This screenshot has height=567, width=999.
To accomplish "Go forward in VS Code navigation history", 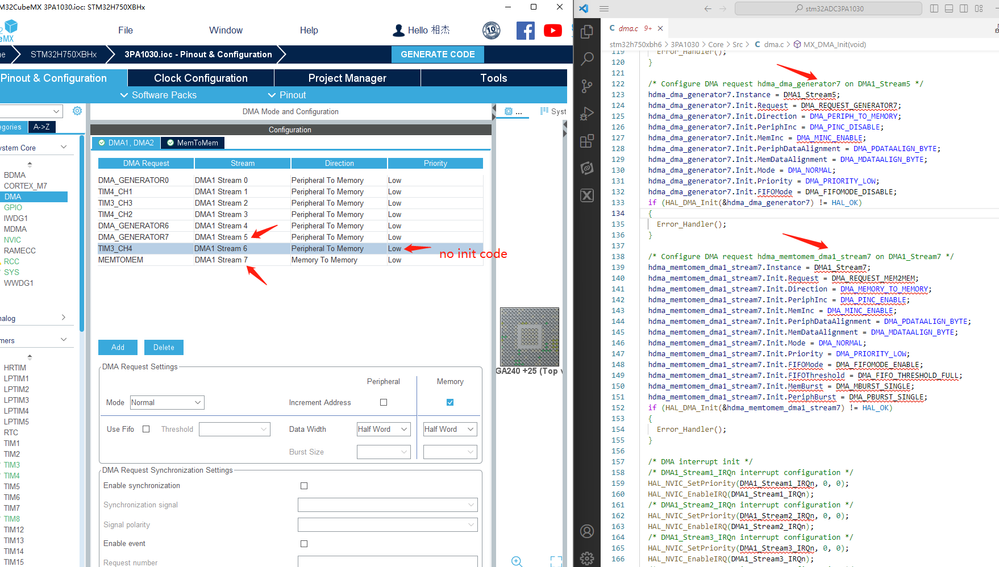I will 723,8.
